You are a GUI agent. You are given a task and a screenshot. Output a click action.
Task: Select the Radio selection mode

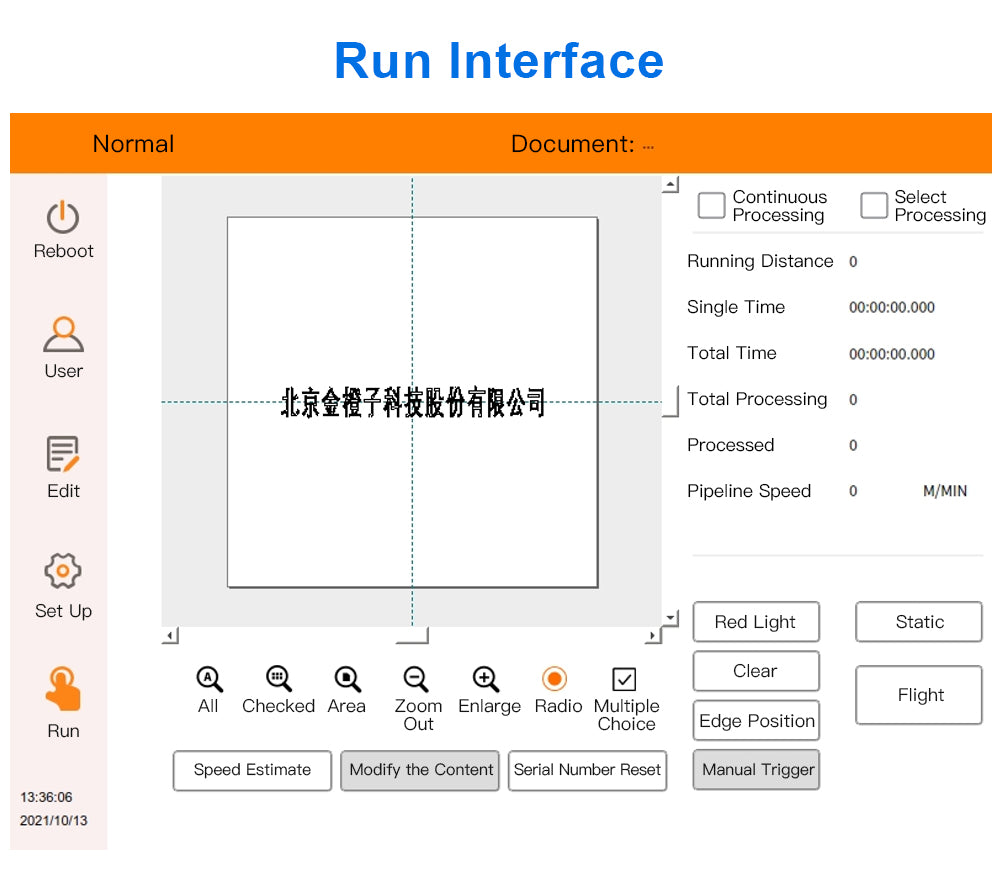coord(554,679)
